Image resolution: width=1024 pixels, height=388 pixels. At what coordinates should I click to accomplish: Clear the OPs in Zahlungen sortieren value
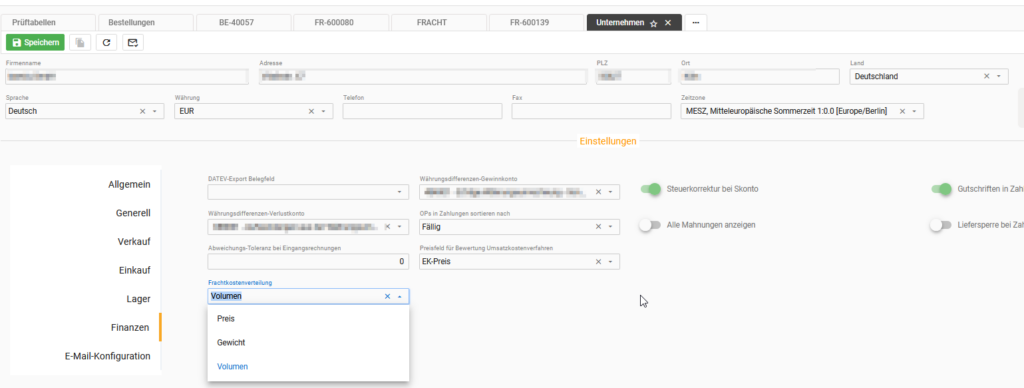click(598, 227)
